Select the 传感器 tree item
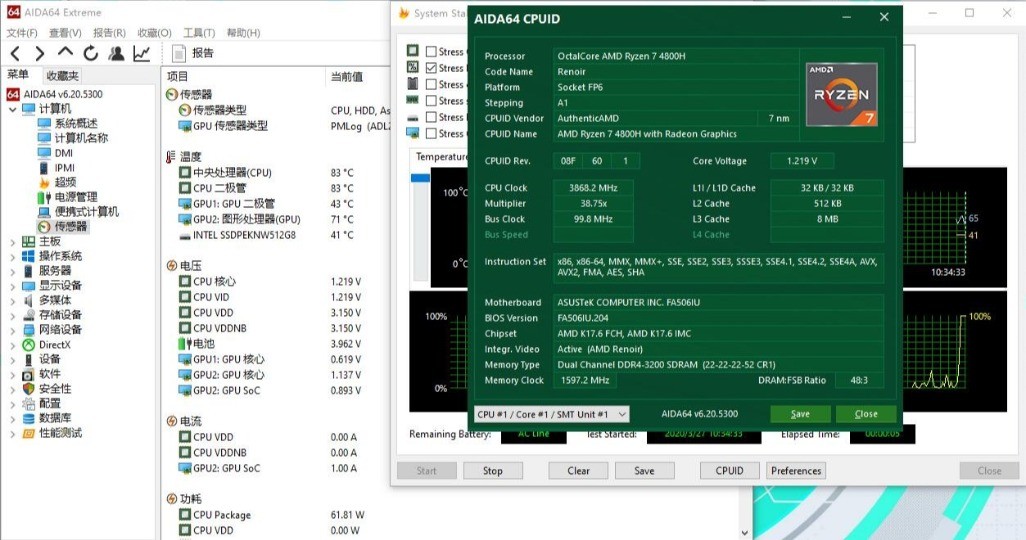Image resolution: width=1026 pixels, height=540 pixels. [71, 227]
